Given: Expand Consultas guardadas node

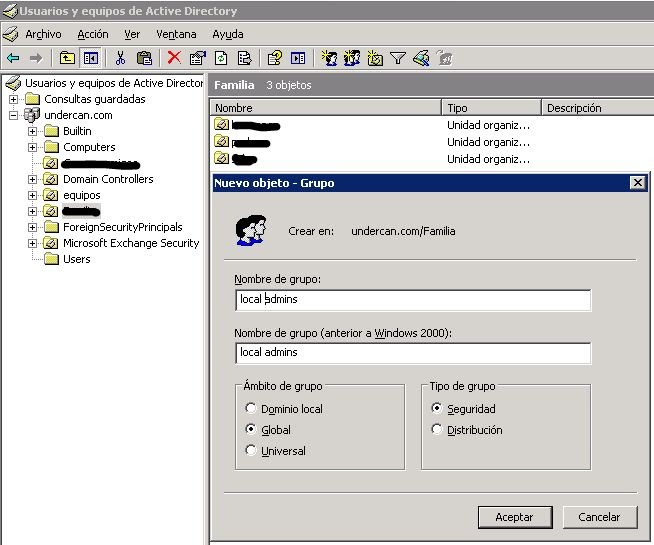Looking at the screenshot, I should click(x=13, y=99).
